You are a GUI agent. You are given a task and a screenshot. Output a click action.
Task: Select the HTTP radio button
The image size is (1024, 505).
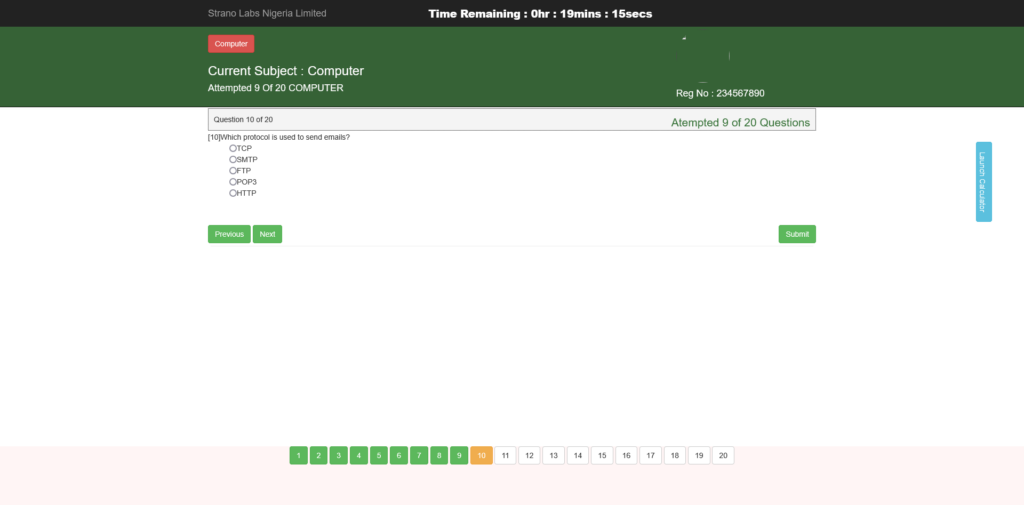click(x=233, y=193)
